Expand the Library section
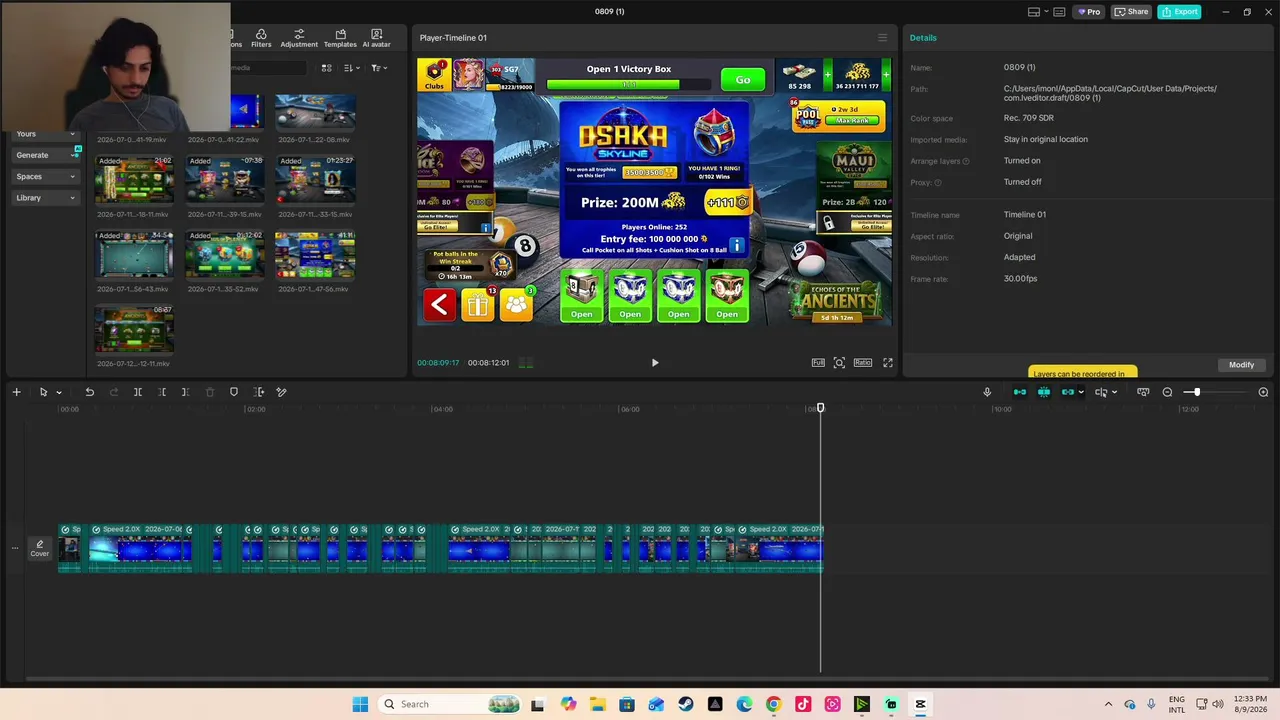1280x720 pixels. (x=46, y=198)
